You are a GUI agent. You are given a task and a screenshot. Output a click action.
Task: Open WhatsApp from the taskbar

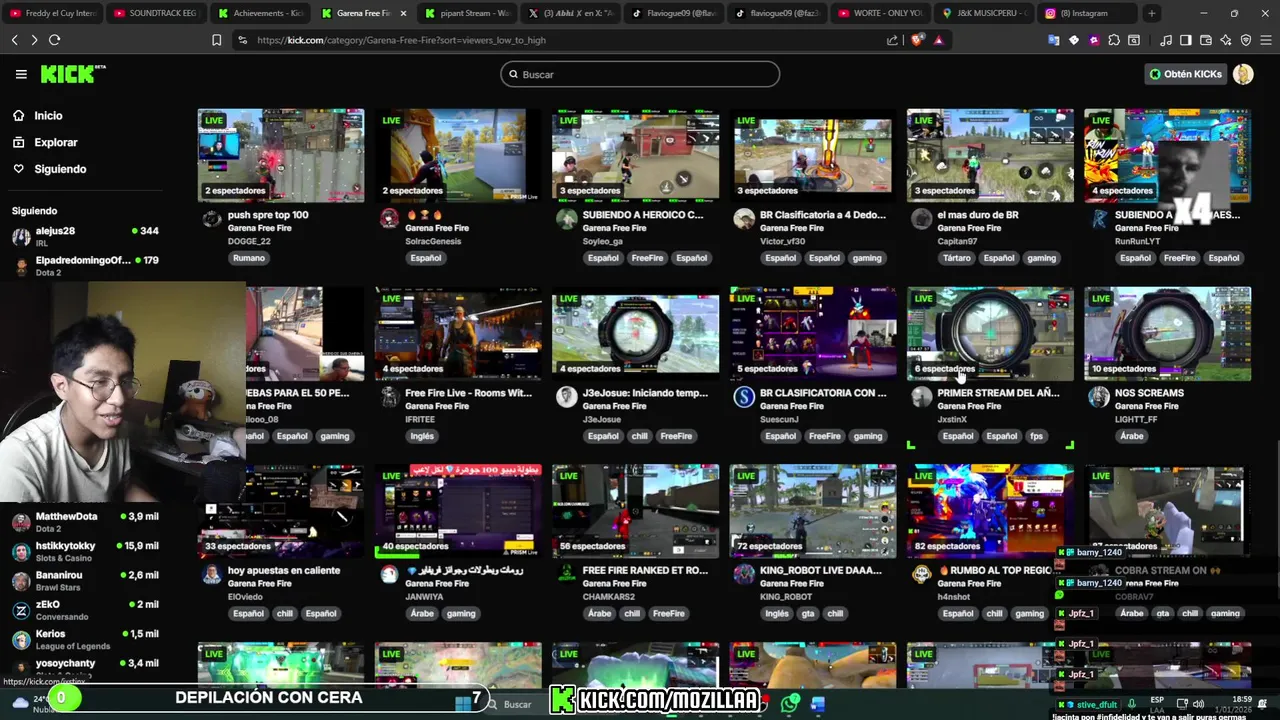791,704
